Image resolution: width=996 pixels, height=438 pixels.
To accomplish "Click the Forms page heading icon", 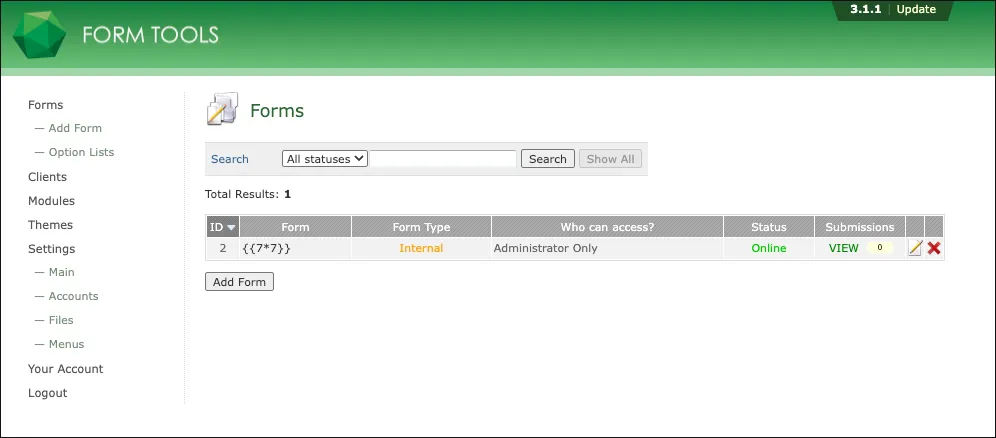I will click(x=221, y=109).
